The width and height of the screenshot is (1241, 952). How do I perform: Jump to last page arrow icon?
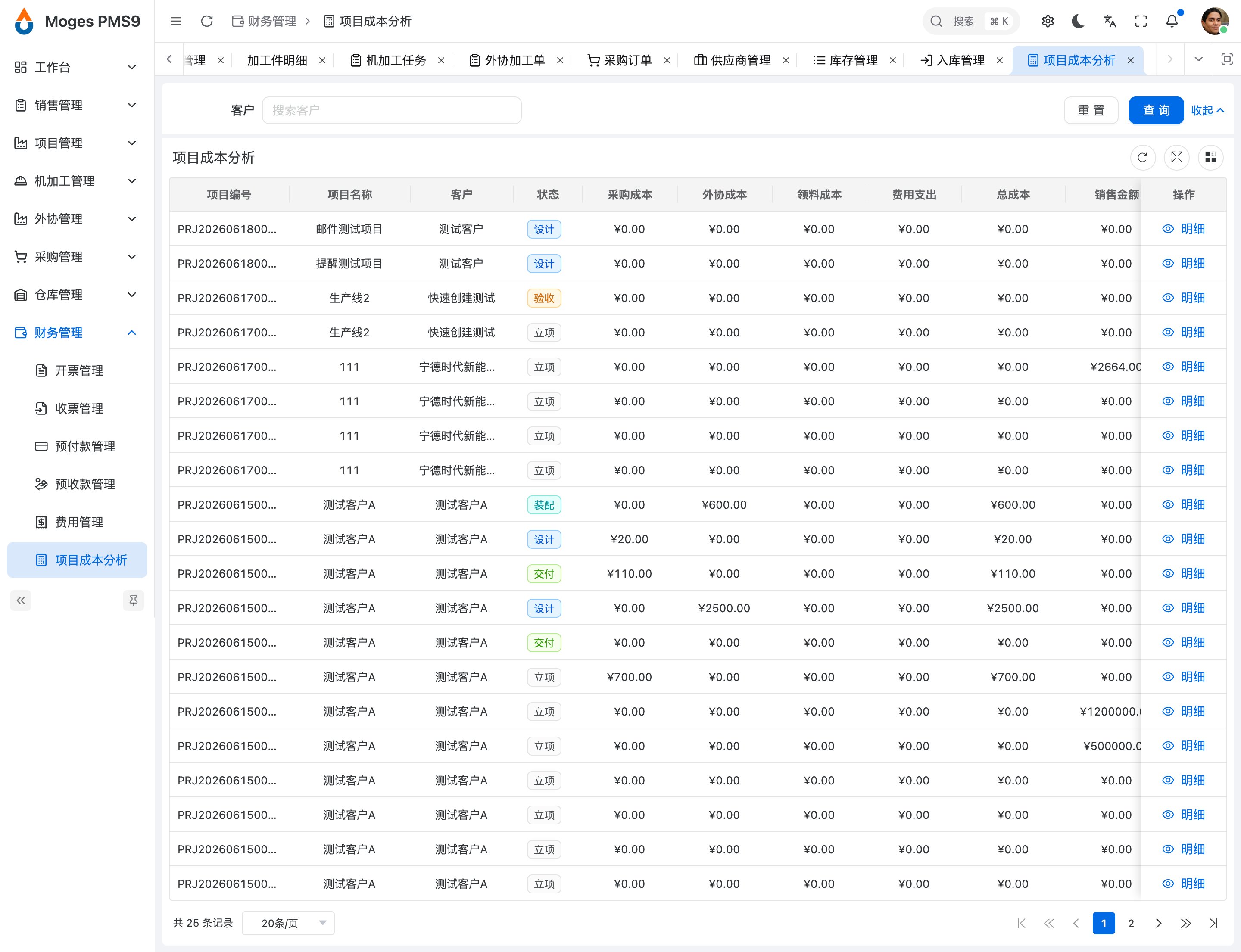(x=1213, y=923)
